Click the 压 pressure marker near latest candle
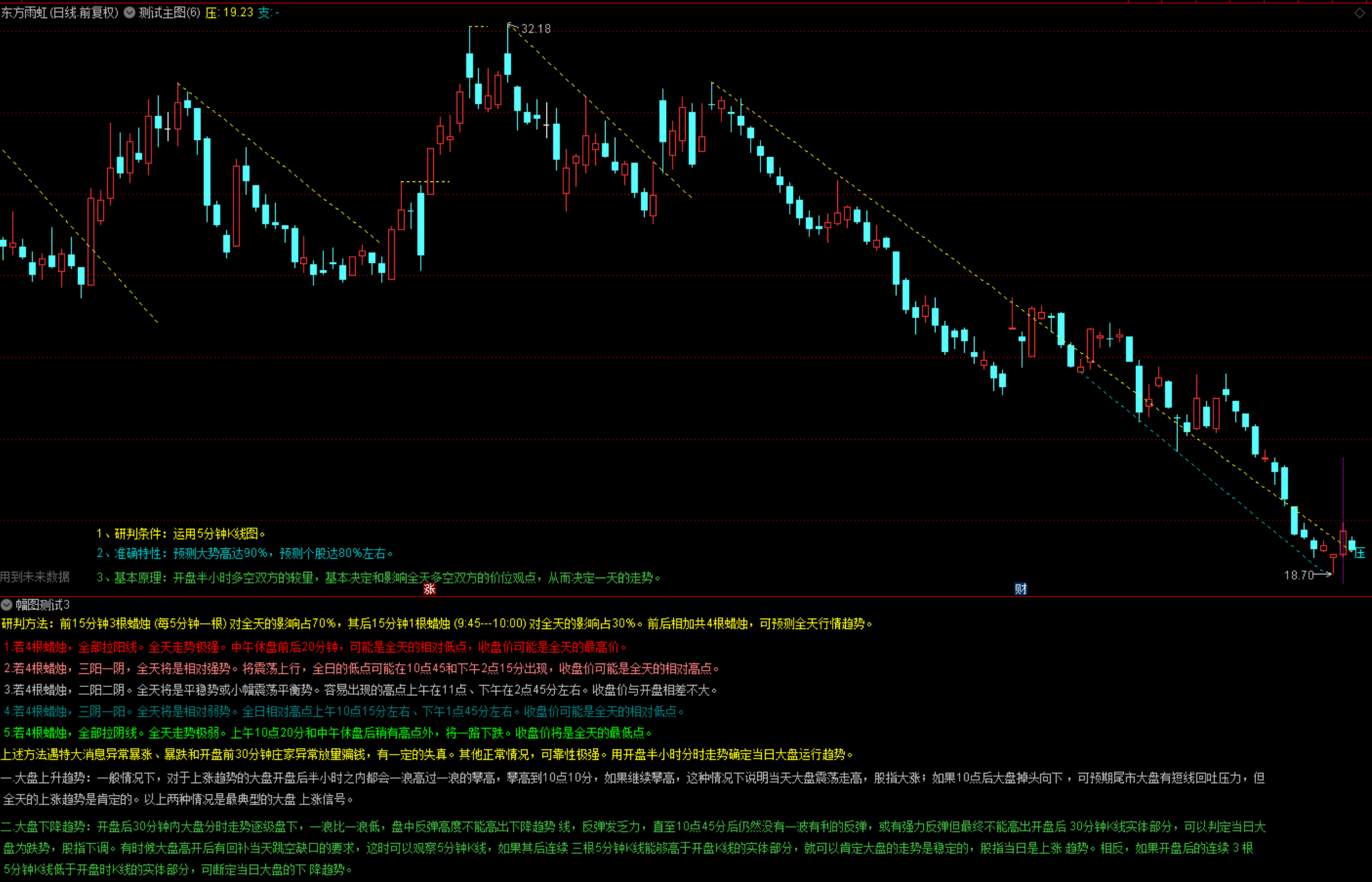 tap(1360, 553)
